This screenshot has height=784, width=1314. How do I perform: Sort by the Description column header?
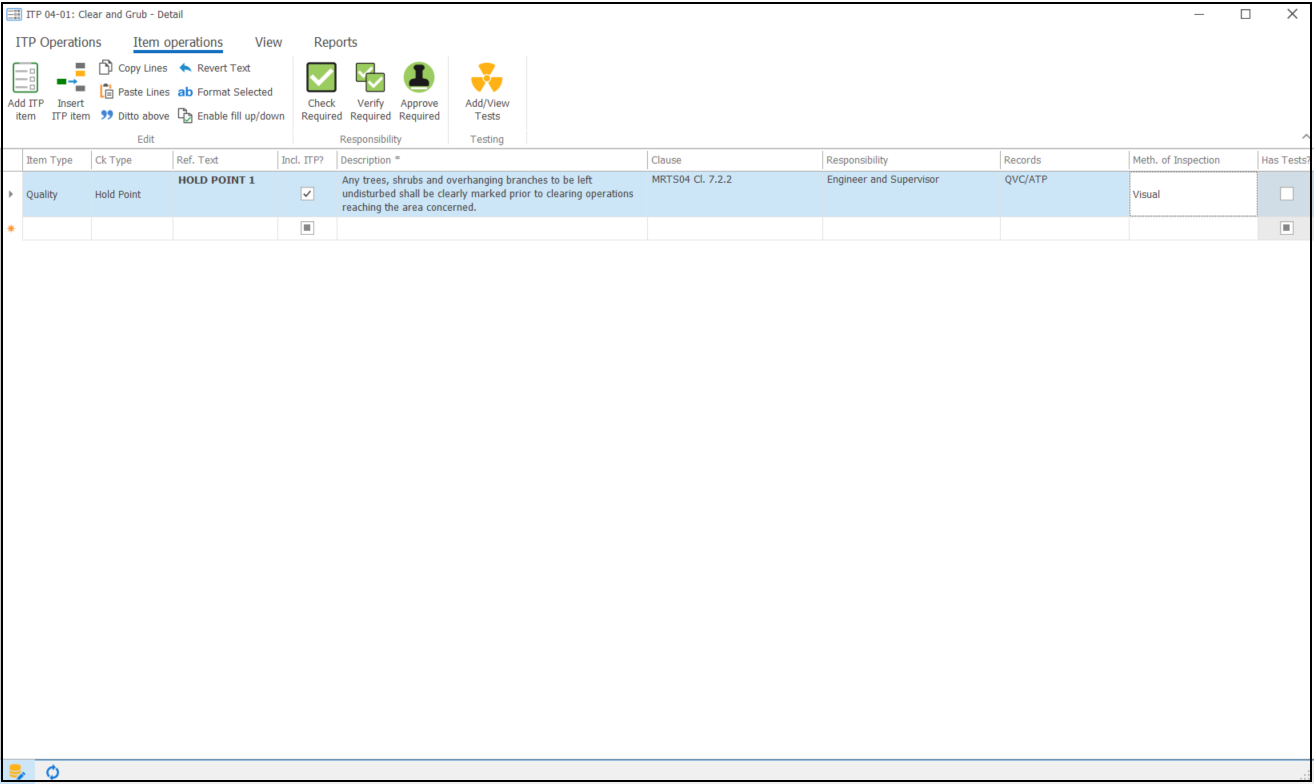coord(490,160)
